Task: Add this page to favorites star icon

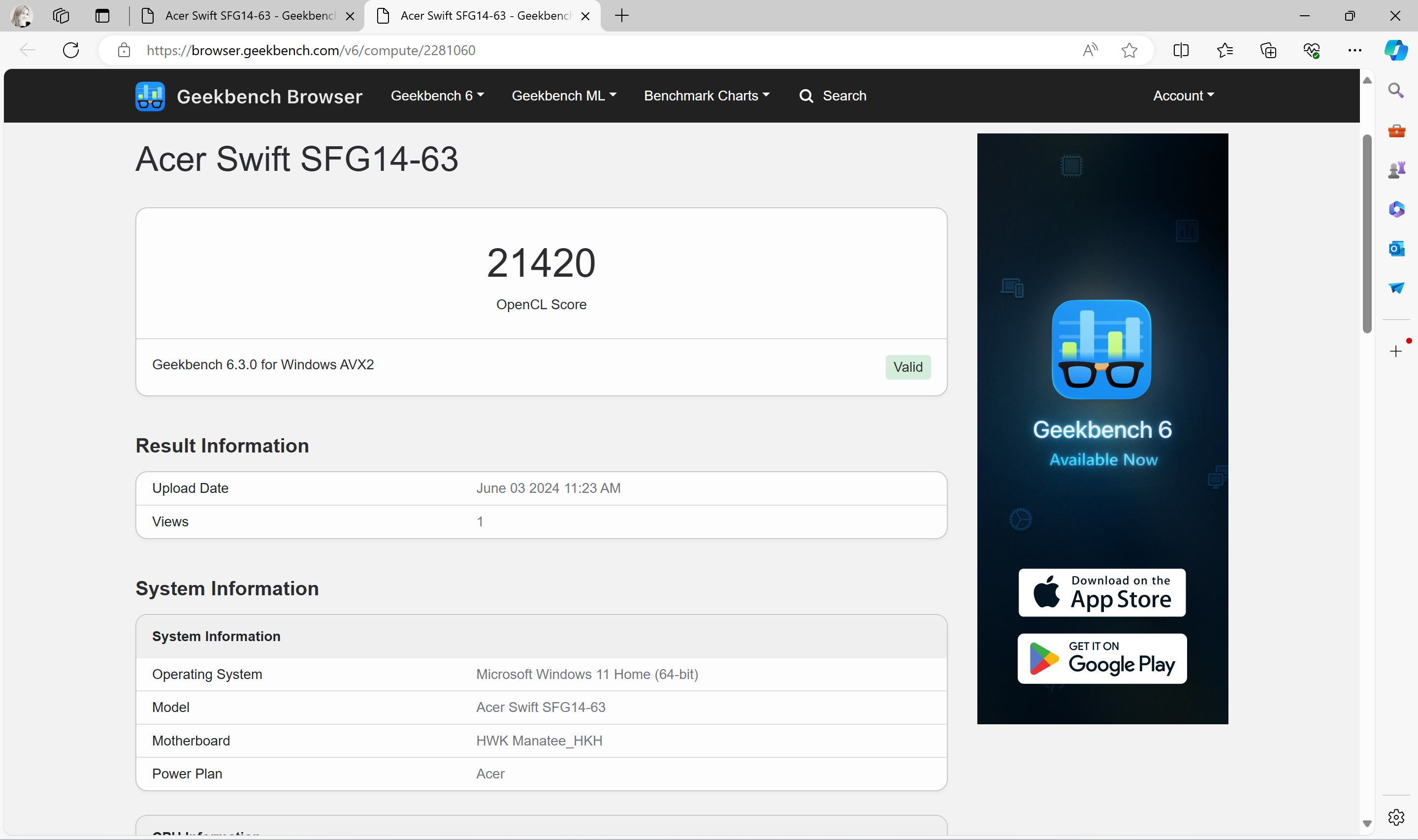Action: pos(1129,50)
